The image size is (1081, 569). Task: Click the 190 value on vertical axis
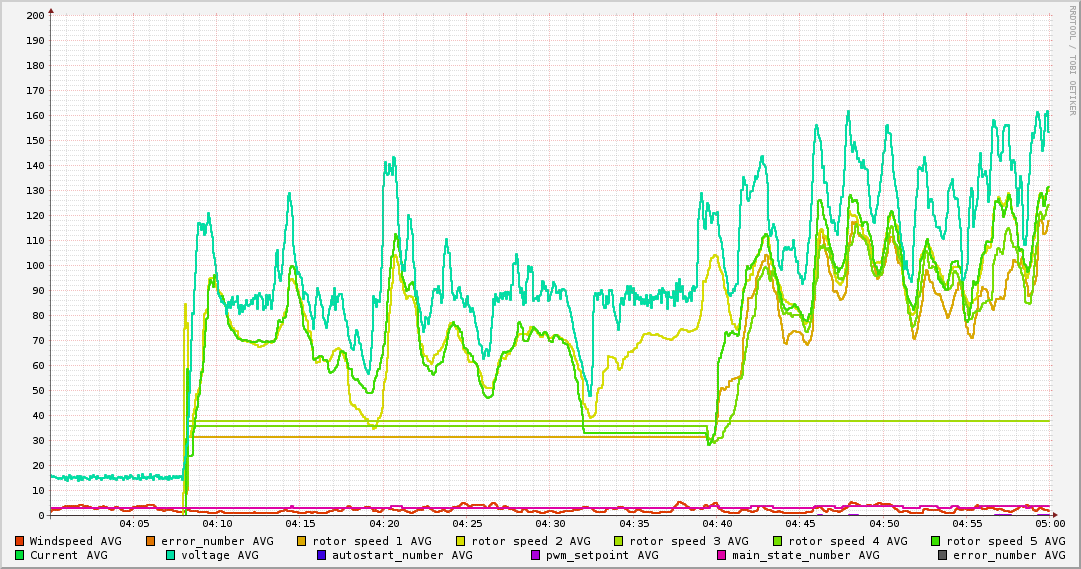click(x=36, y=40)
